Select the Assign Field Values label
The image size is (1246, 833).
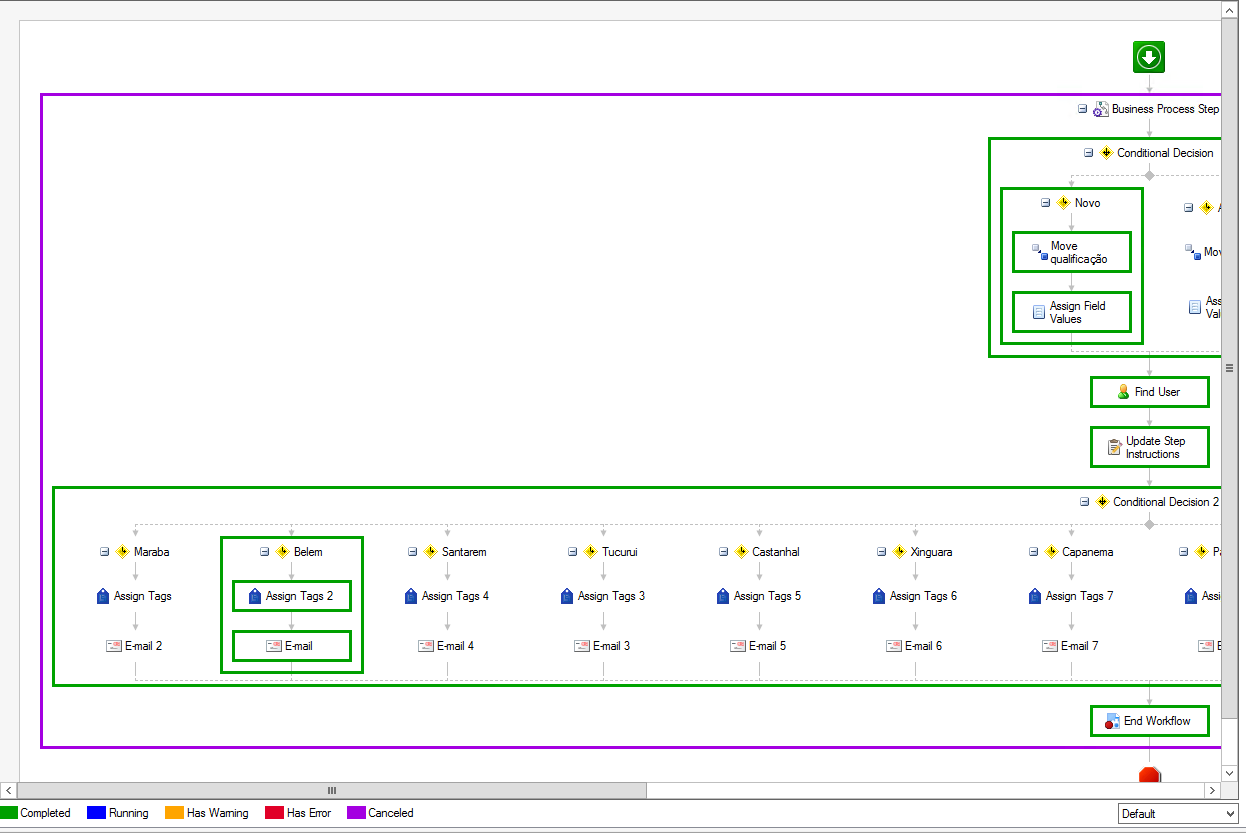(x=1077, y=312)
